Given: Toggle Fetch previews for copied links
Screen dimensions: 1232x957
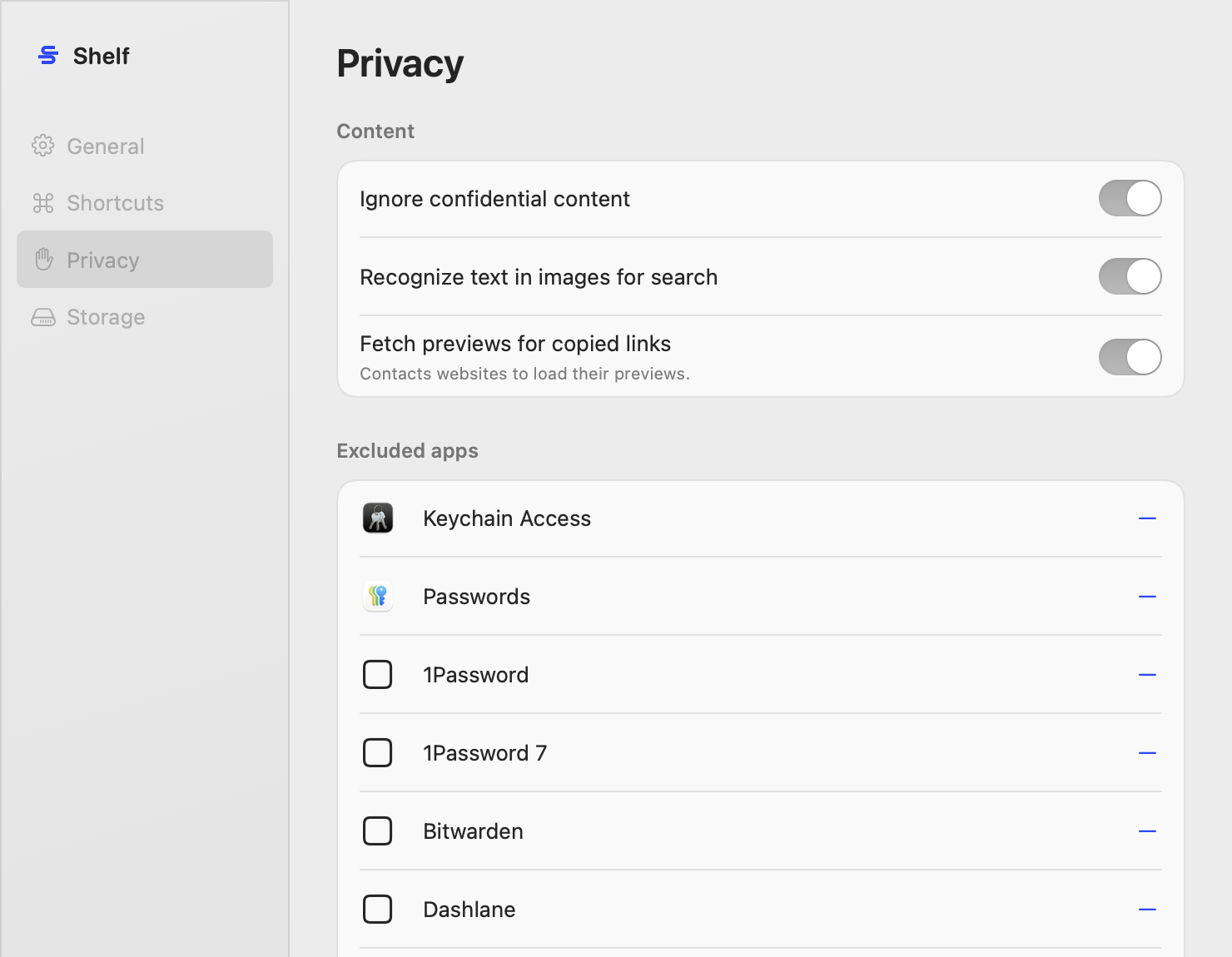Looking at the screenshot, I should click(x=1130, y=357).
